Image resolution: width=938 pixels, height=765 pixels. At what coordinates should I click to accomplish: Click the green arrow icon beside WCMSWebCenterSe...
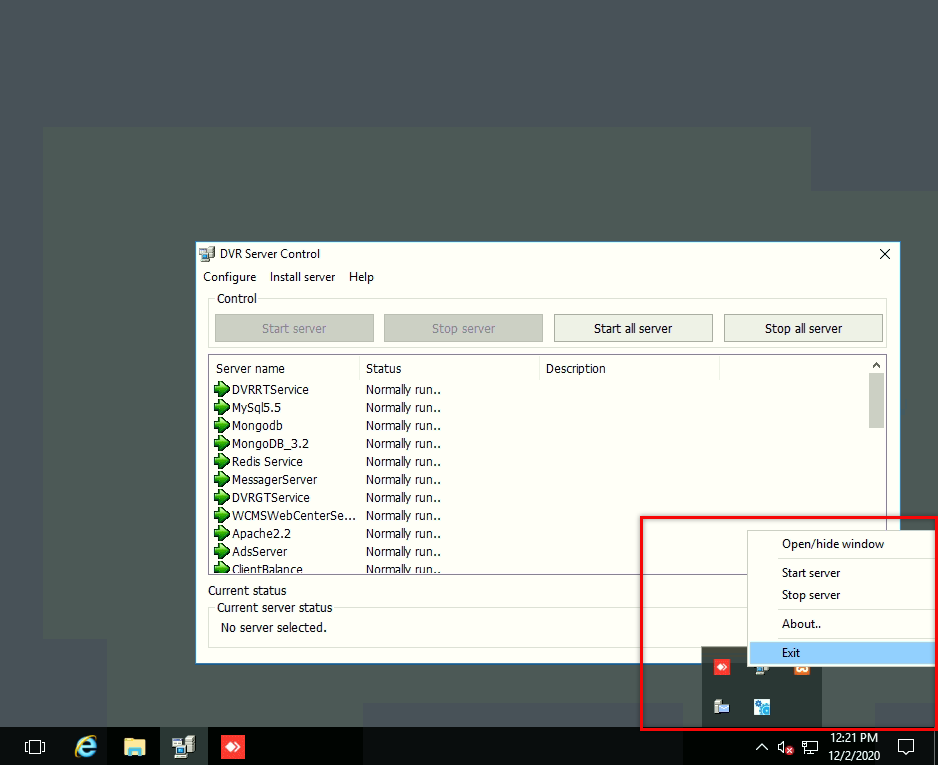pyautogui.click(x=222, y=515)
